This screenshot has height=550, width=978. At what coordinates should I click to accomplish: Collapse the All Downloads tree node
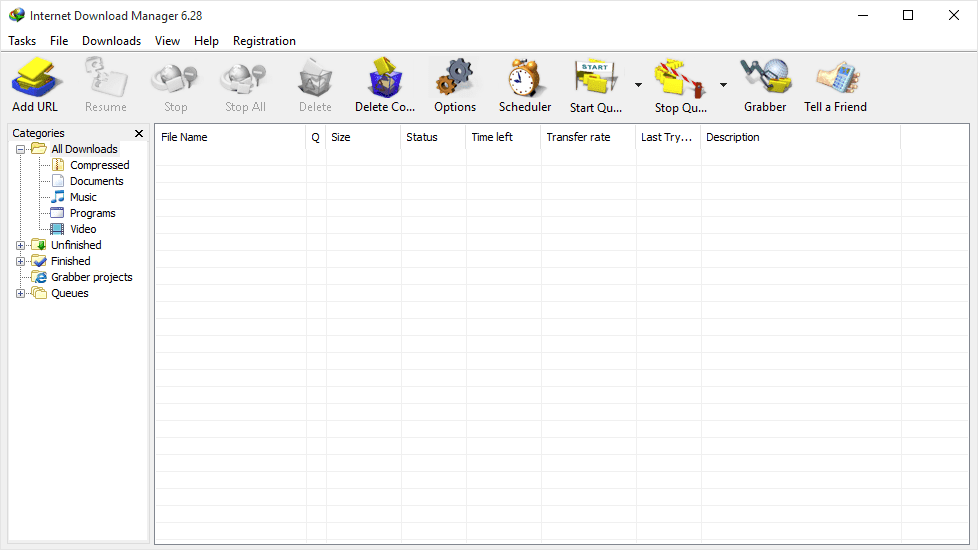[21, 150]
